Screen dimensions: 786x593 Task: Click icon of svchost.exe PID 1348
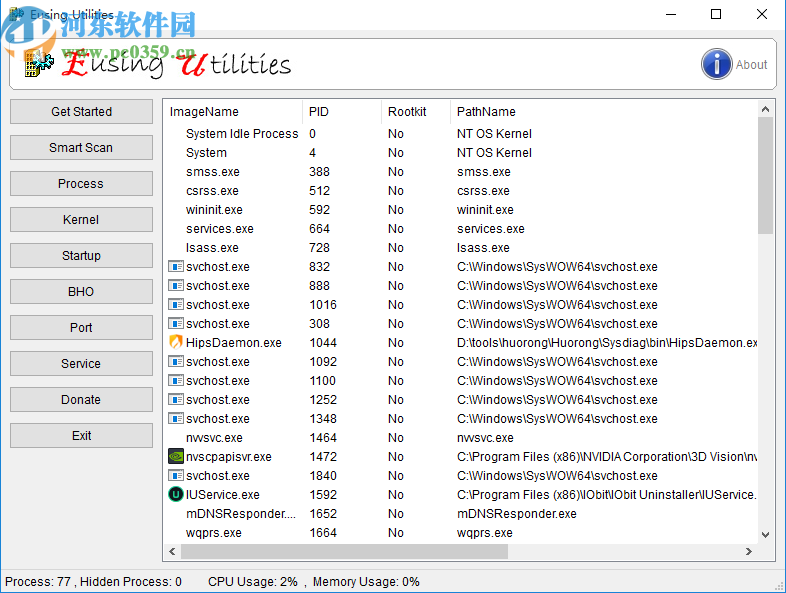click(175, 419)
